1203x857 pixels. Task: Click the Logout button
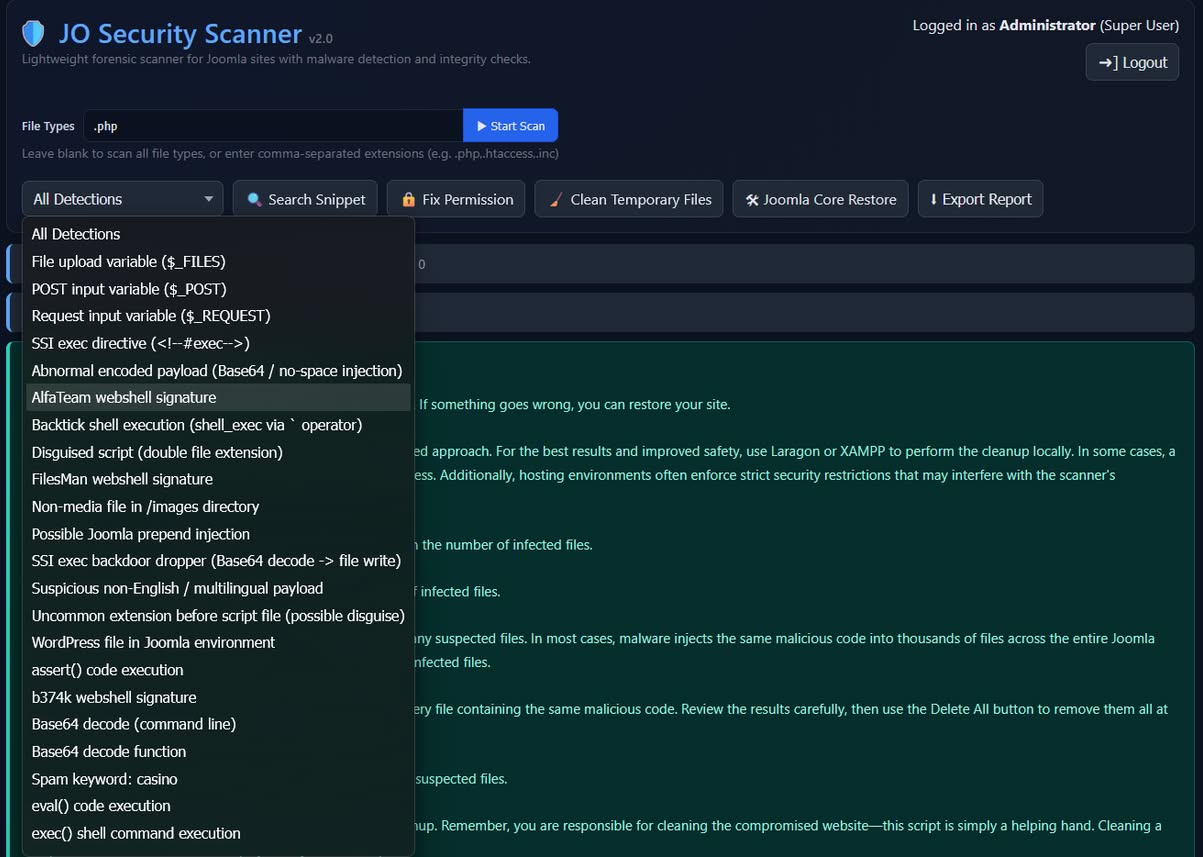point(1132,62)
